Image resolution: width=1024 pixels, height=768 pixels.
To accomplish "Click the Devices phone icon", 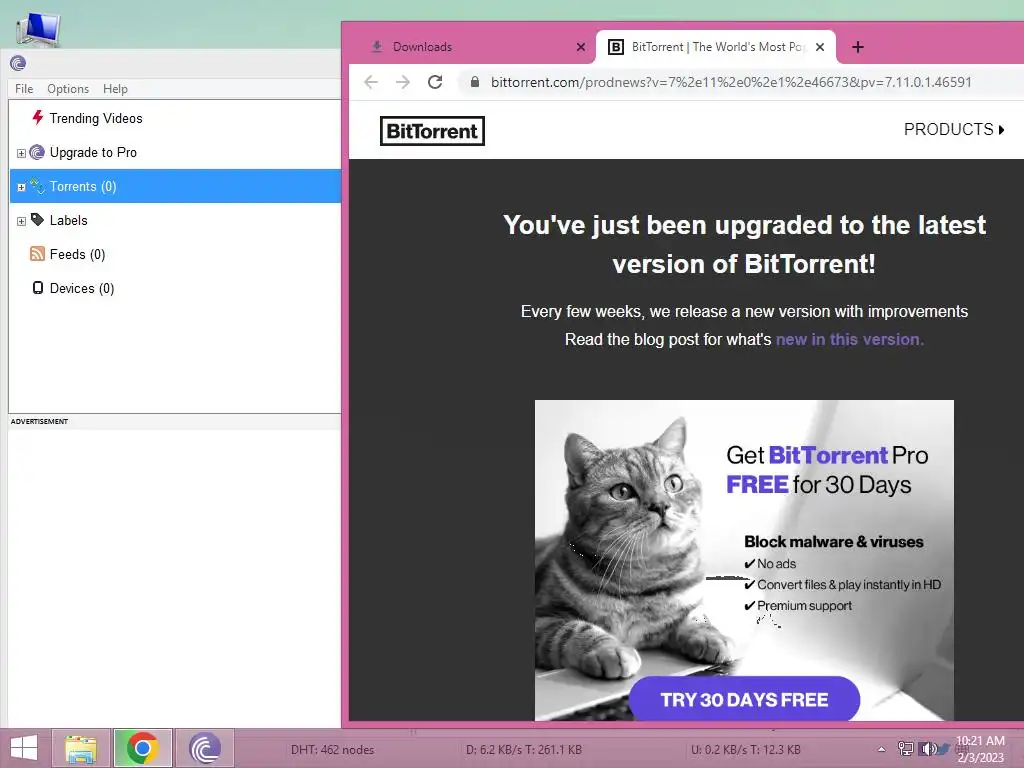I will 38,288.
